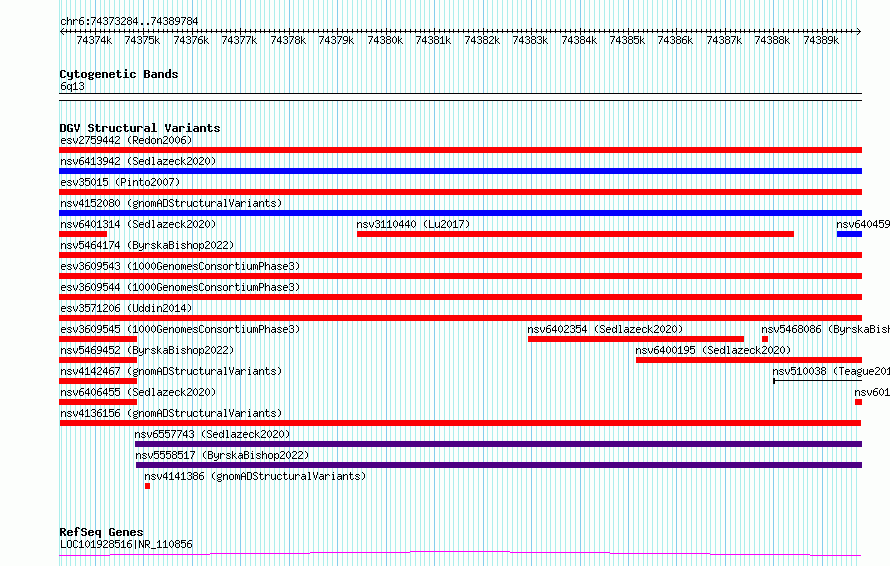
Task: Select the red bar under esv3609543
Action: click(x=460, y=276)
